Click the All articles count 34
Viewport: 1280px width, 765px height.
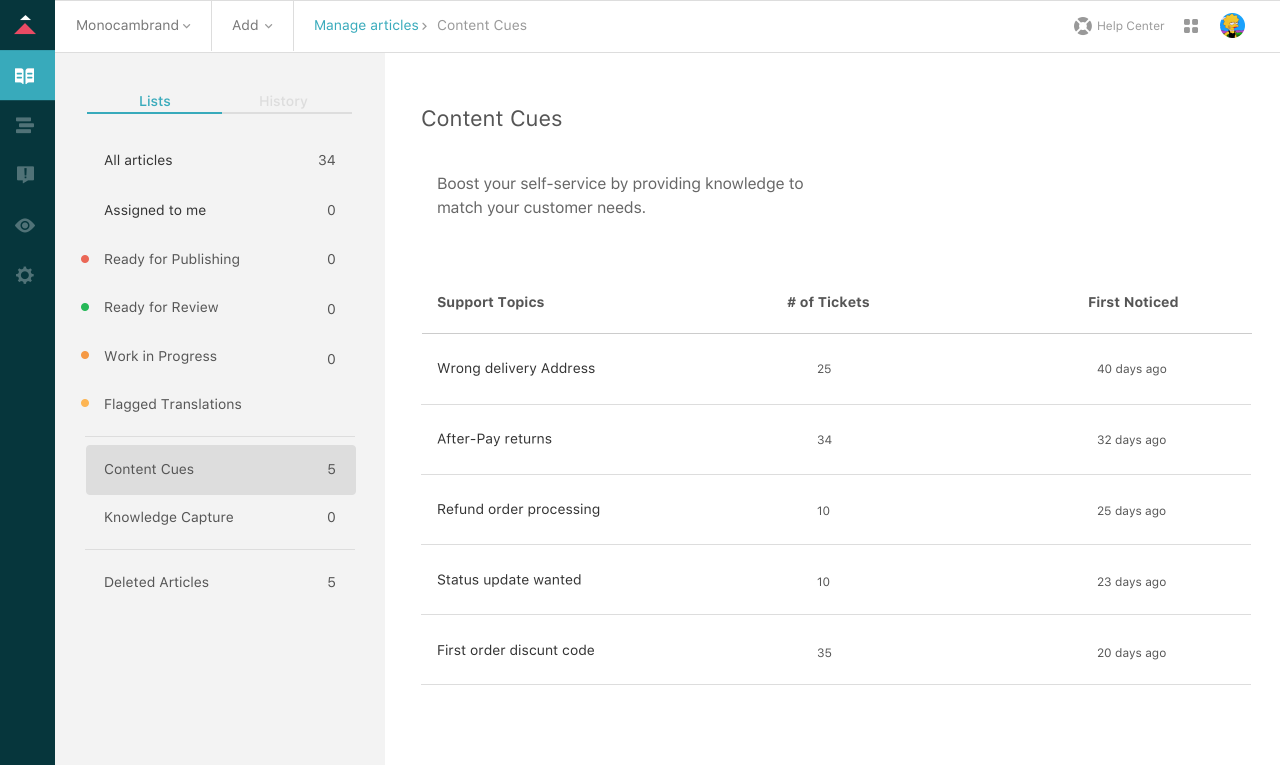(327, 160)
